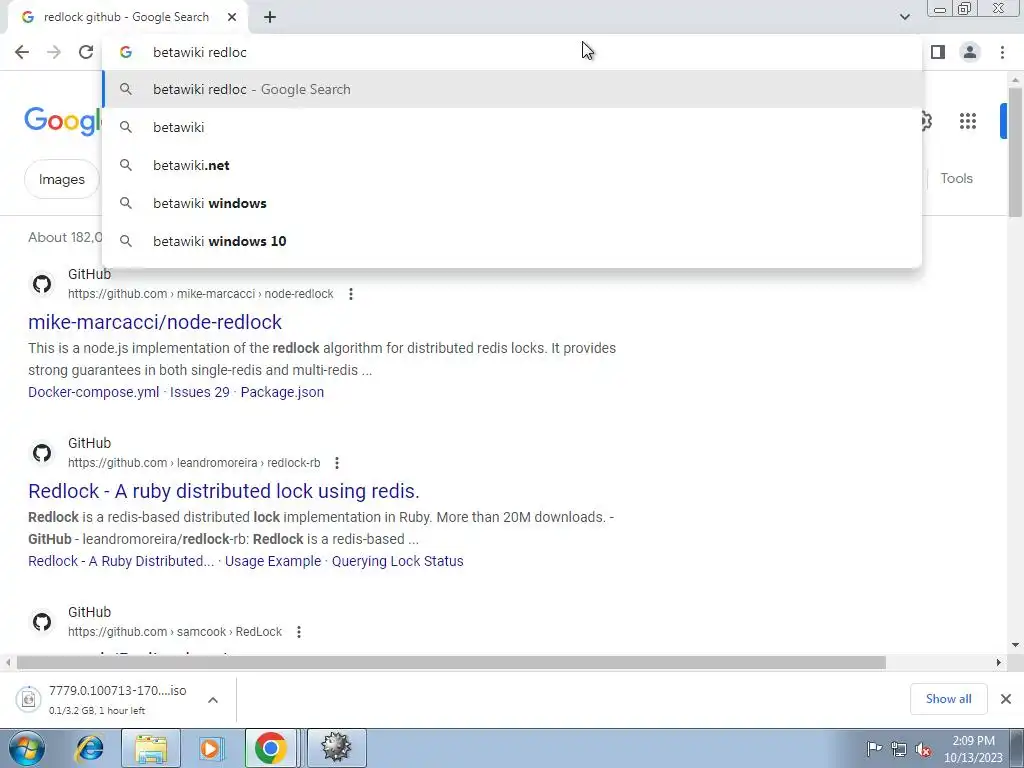This screenshot has height=768, width=1024.
Task: Switch to Chrome in the taskbar
Action: [271, 748]
